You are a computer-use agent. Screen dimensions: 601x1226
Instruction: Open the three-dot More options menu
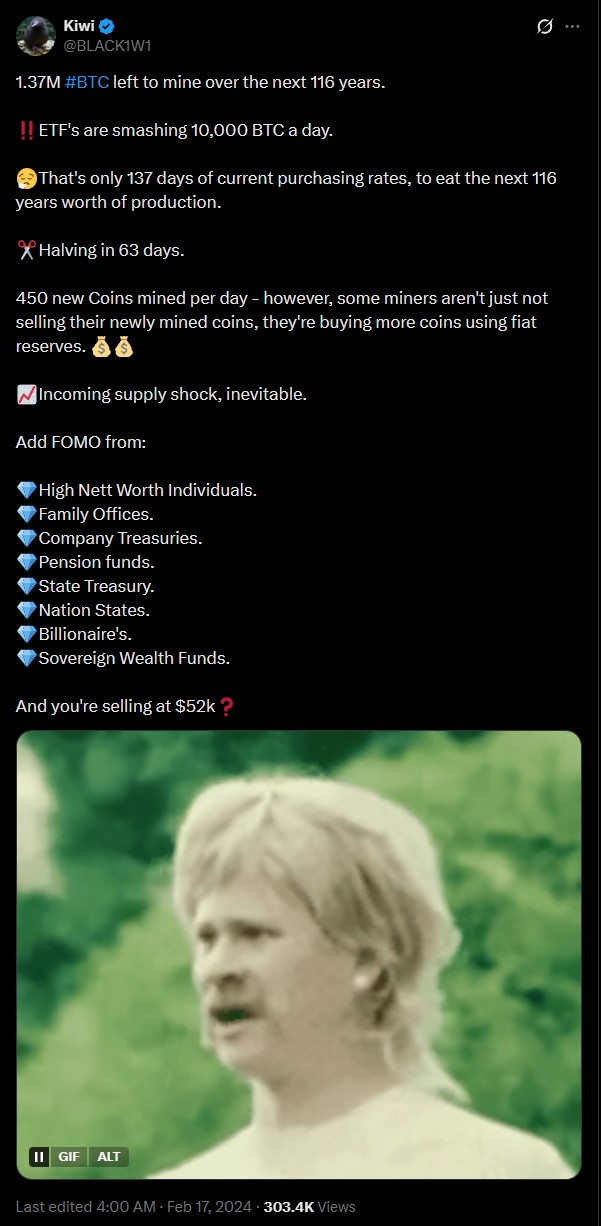(x=572, y=27)
